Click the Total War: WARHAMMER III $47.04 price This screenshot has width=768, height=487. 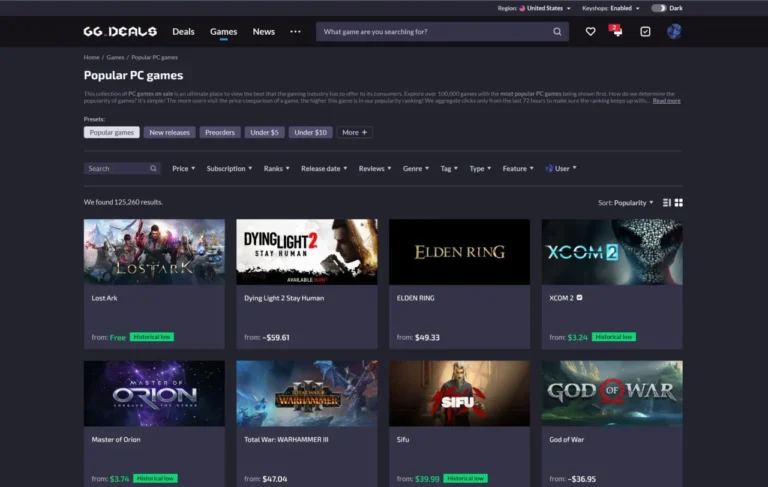pos(275,479)
